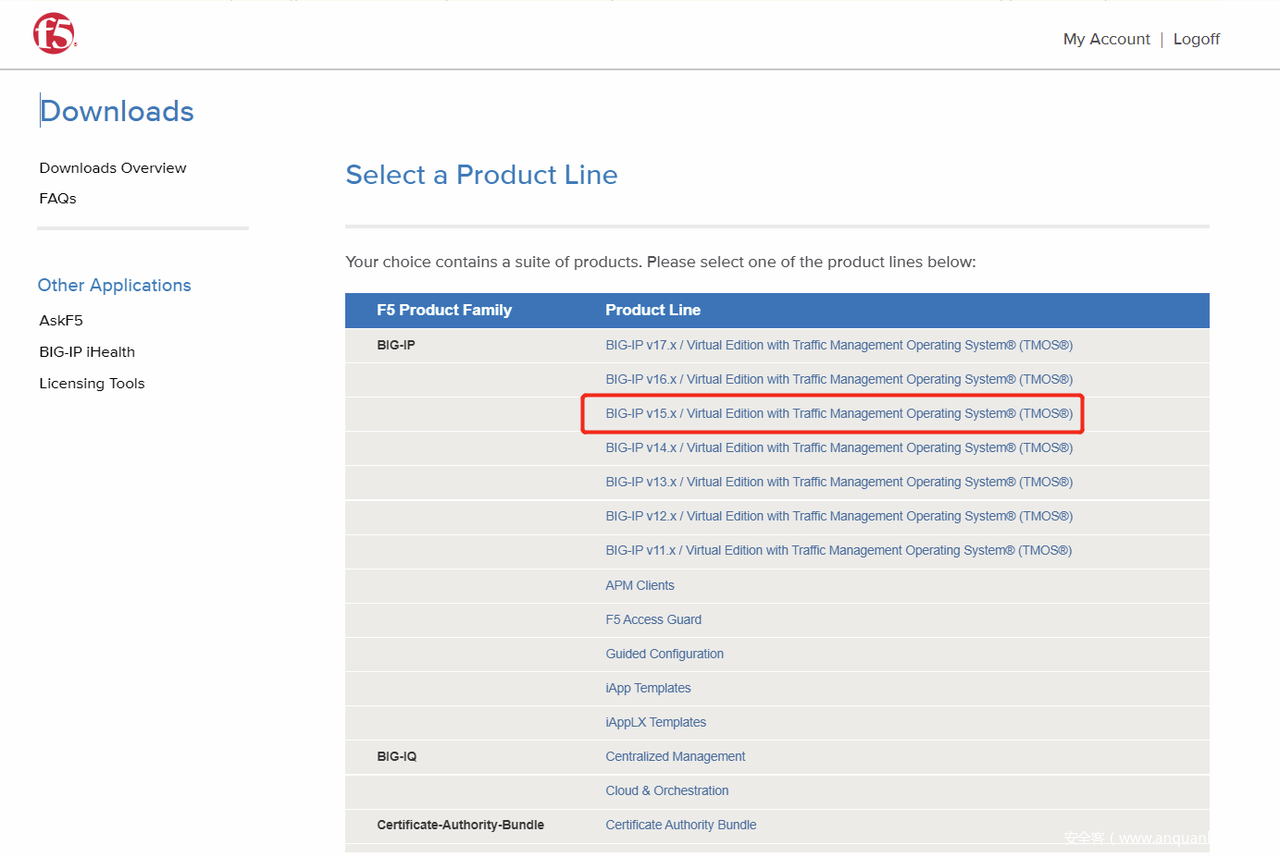Viewport: 1280px width, 857px height.
Task: Select BIG-IP v16.x product line
Action: click(838, 379)
